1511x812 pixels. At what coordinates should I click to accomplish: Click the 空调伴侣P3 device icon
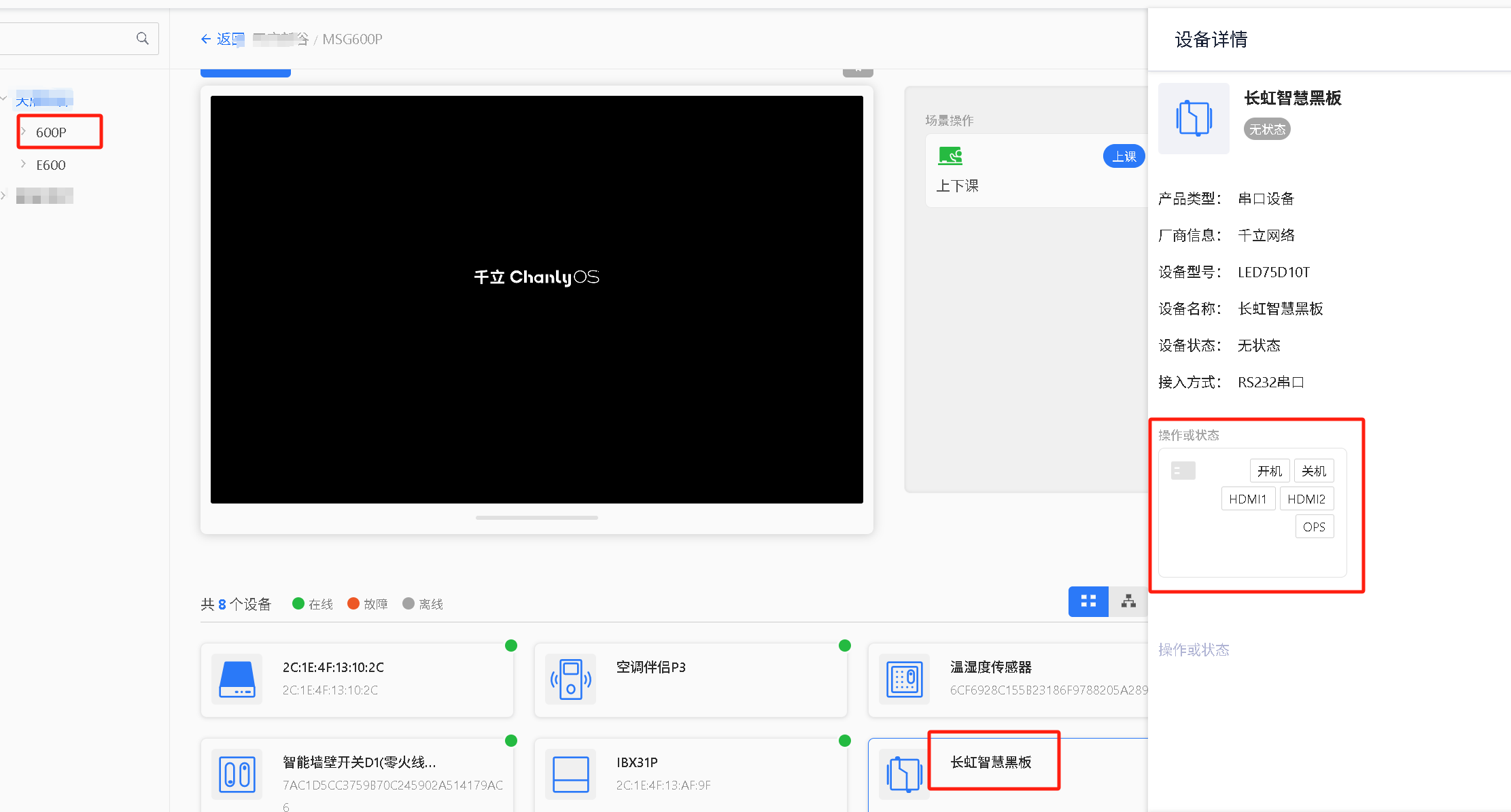click(x=571, y=679)
